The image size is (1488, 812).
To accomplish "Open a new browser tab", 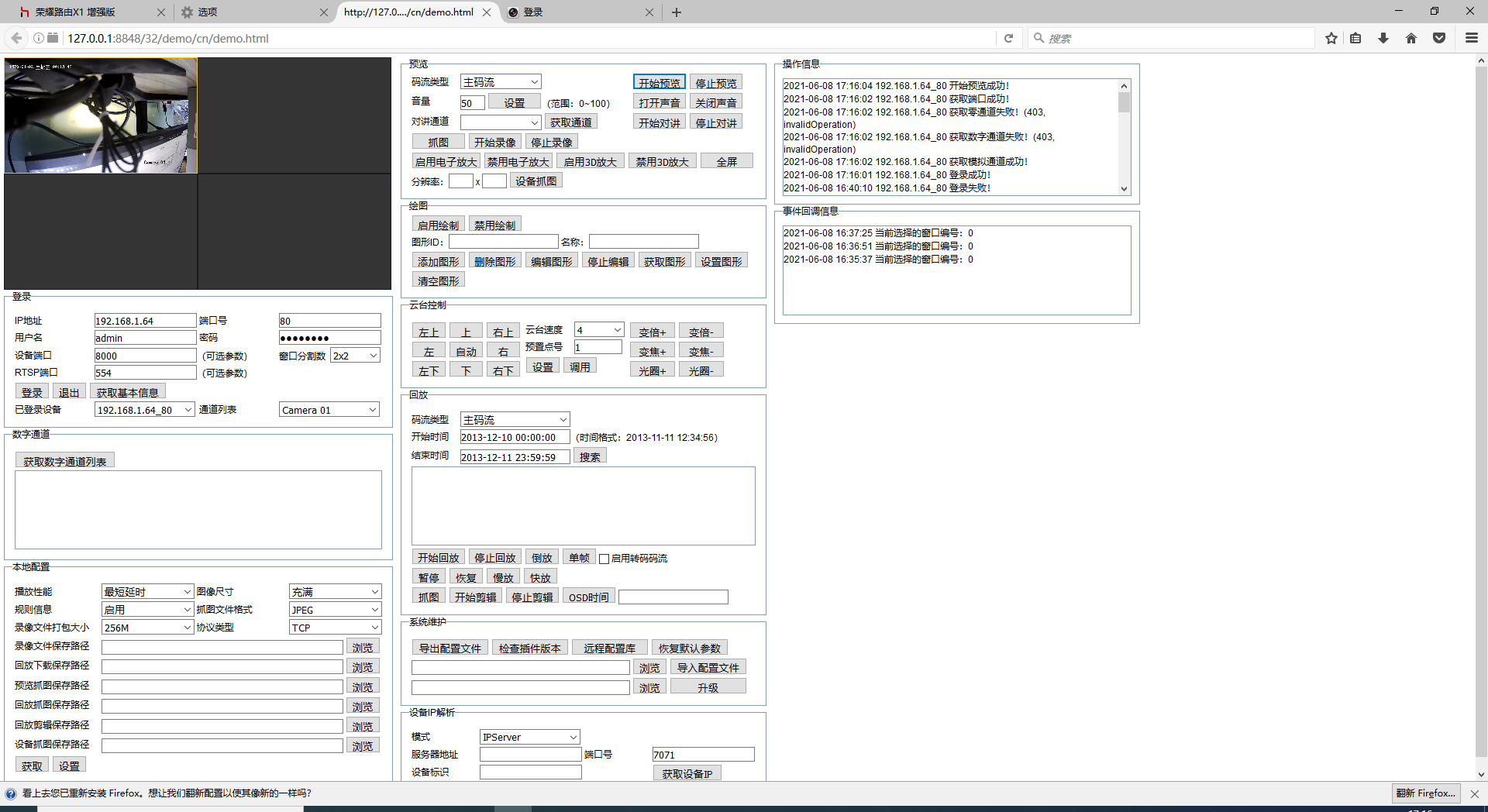I will [x=677, y=12].
